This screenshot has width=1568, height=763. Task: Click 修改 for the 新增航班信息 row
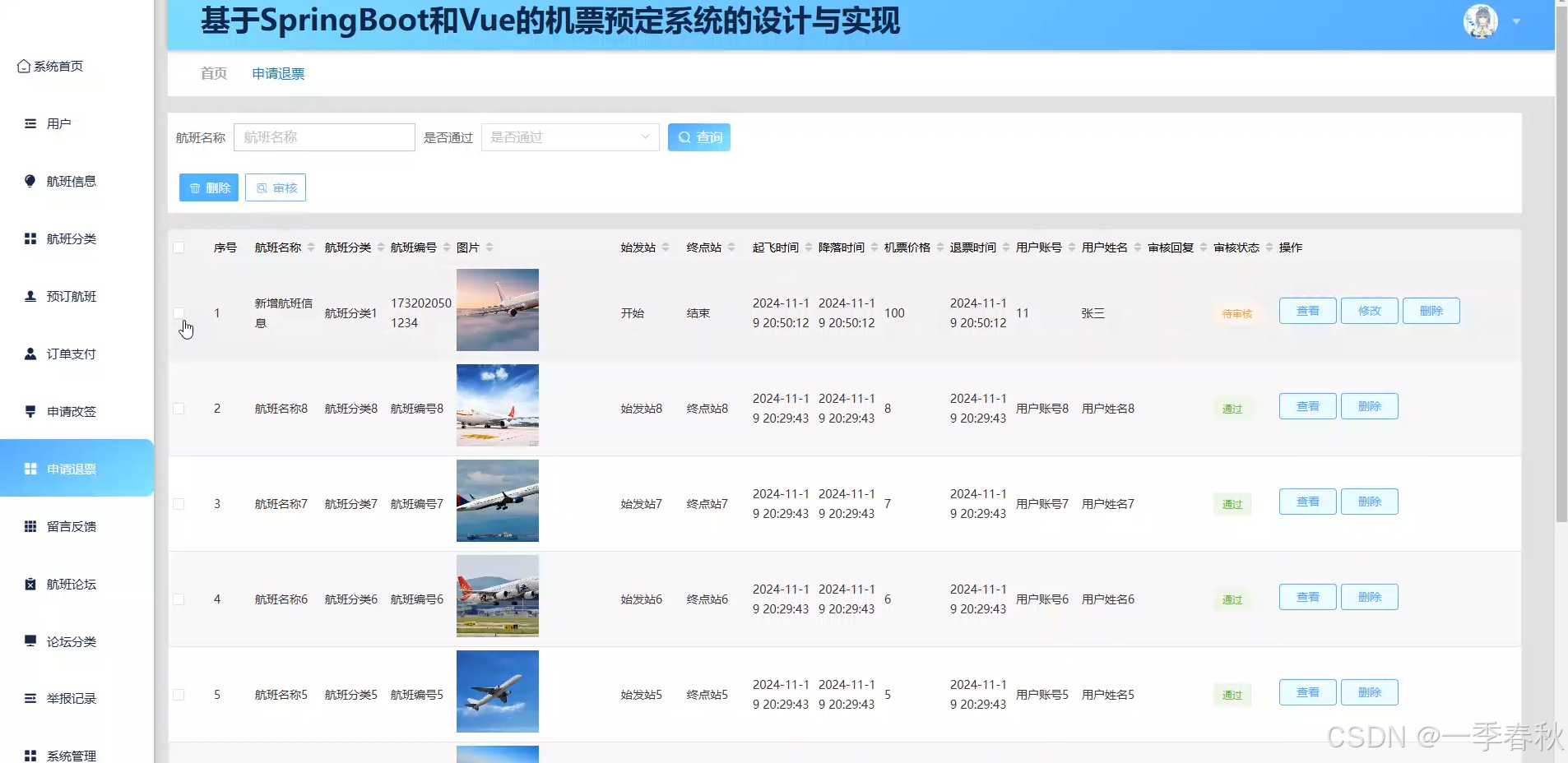coord(1370,311)
